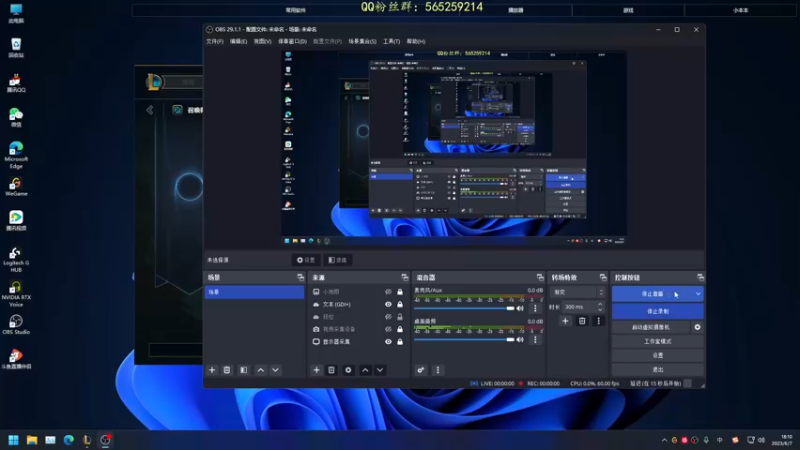The width and height of the screenshot is (800, 450).
Task: Move scene down with arrow icon
Action: tap(276, 370)
